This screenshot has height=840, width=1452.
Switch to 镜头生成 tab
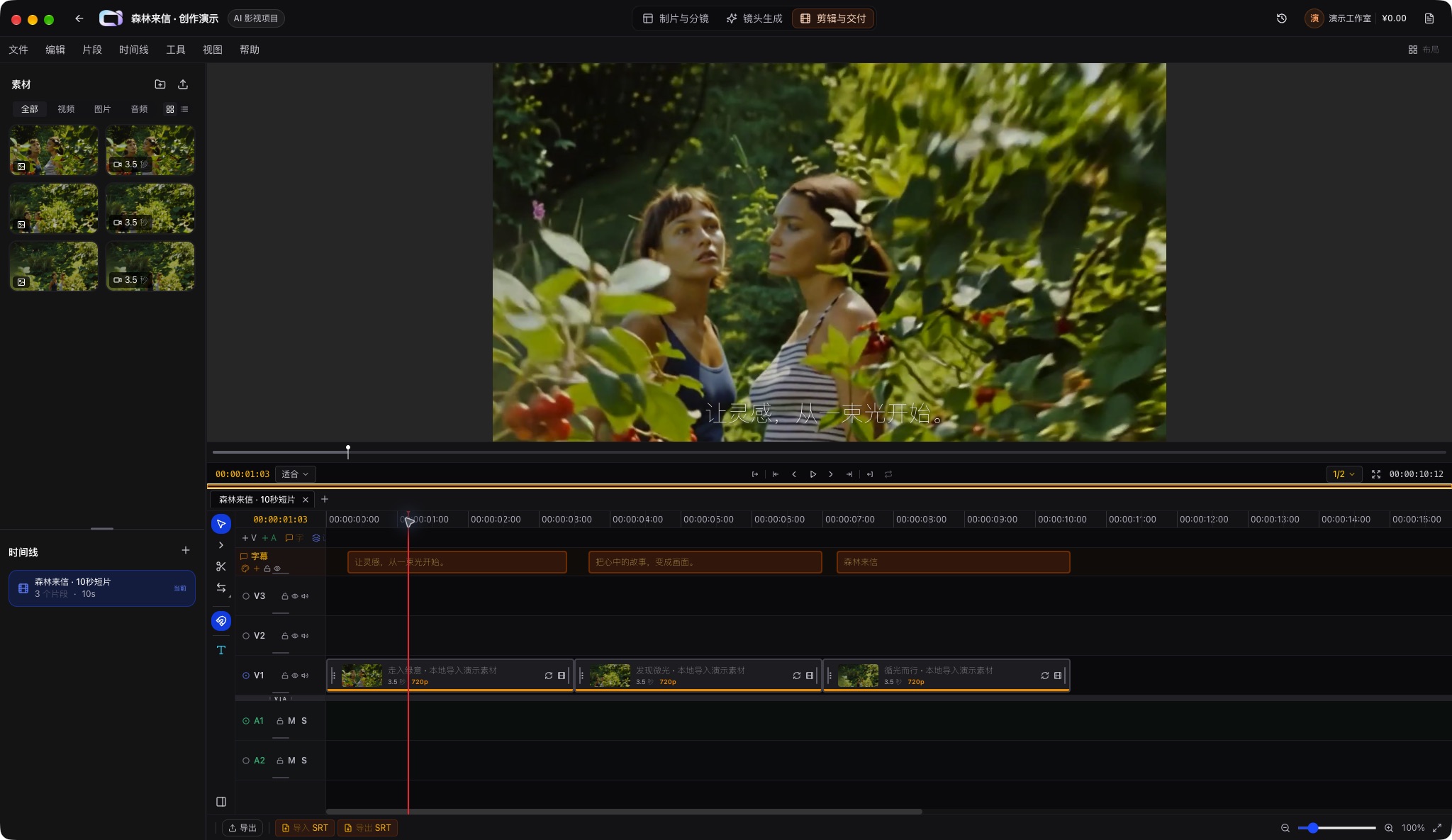(754, 18)
